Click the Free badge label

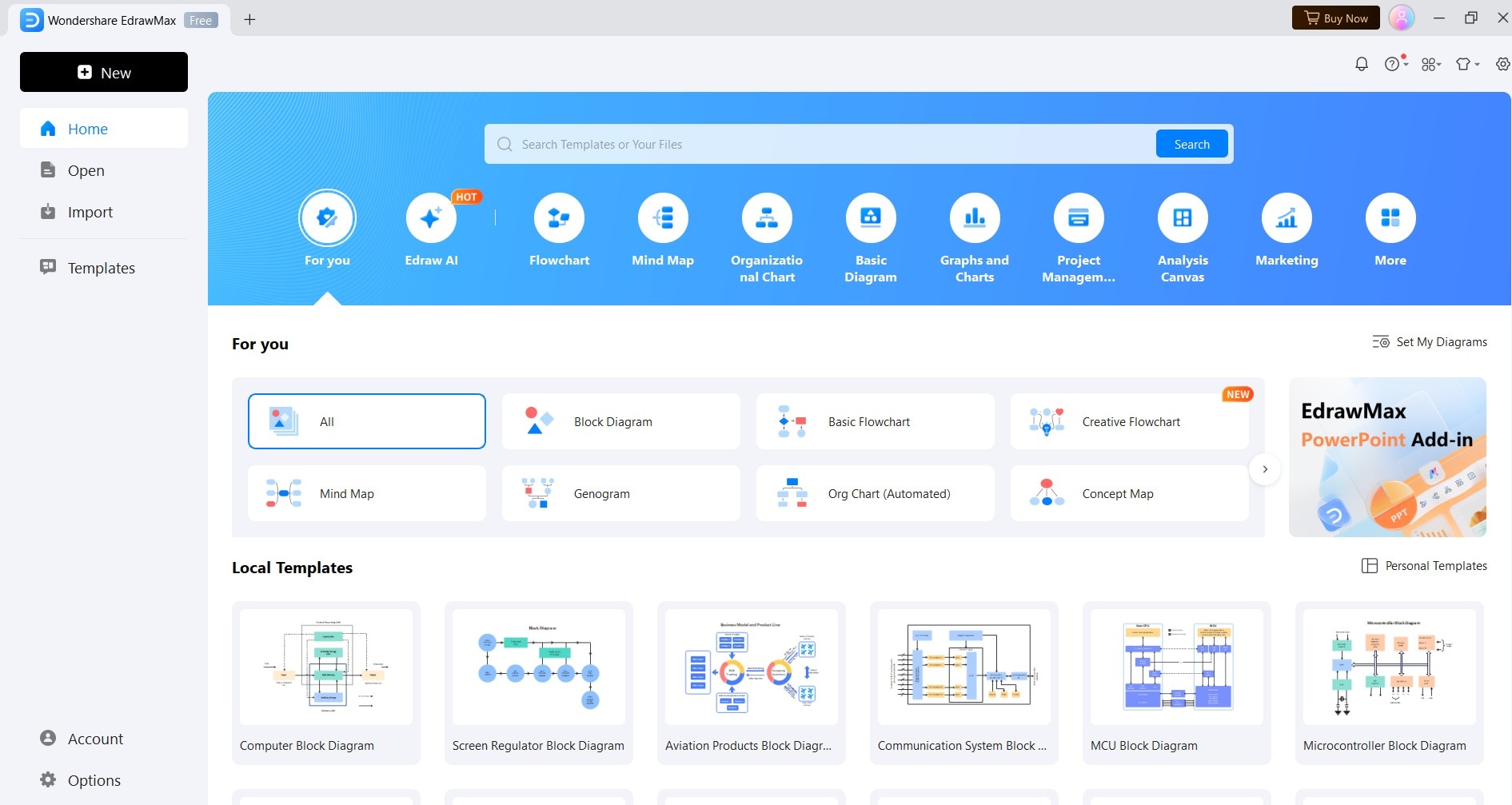201,20
